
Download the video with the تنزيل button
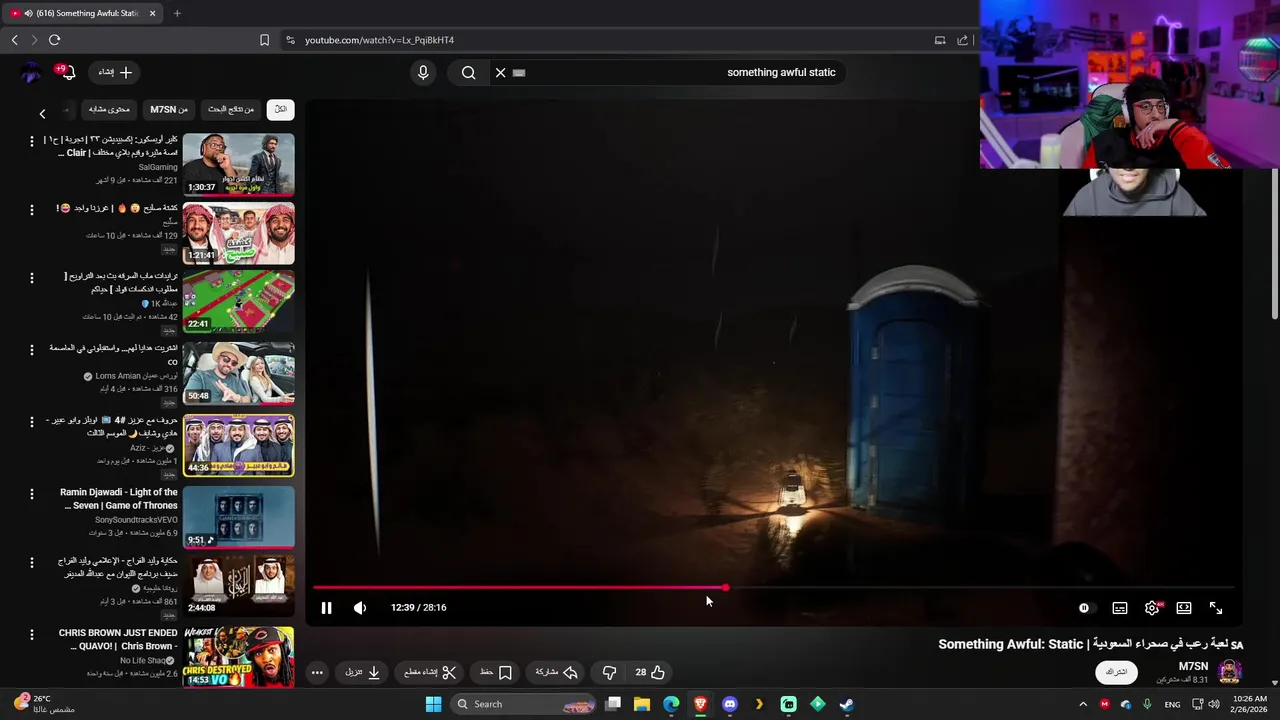coord(363,672)
